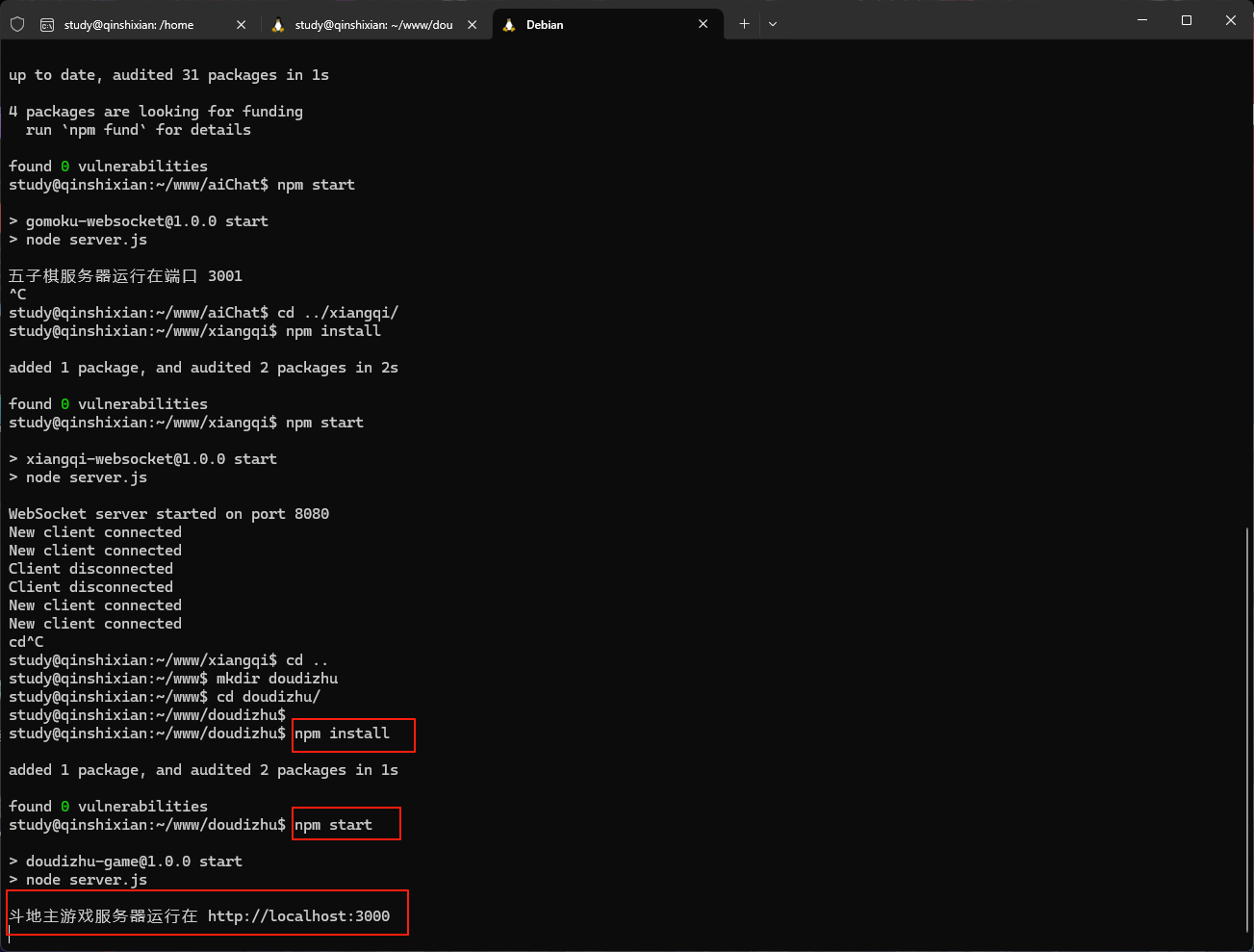Click the "WebSocket server started on port 8080" line

168,514
